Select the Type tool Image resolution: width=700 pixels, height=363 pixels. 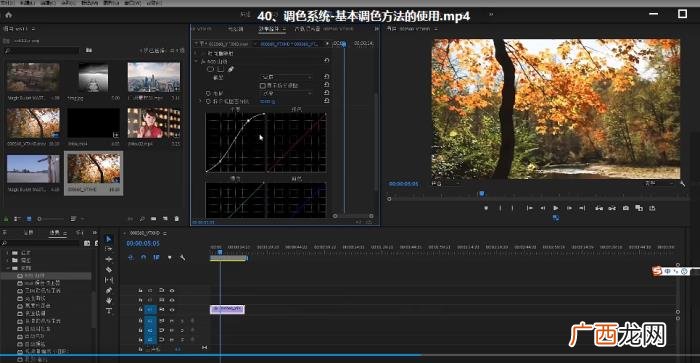pyautogui.click(x=108, y=311)
